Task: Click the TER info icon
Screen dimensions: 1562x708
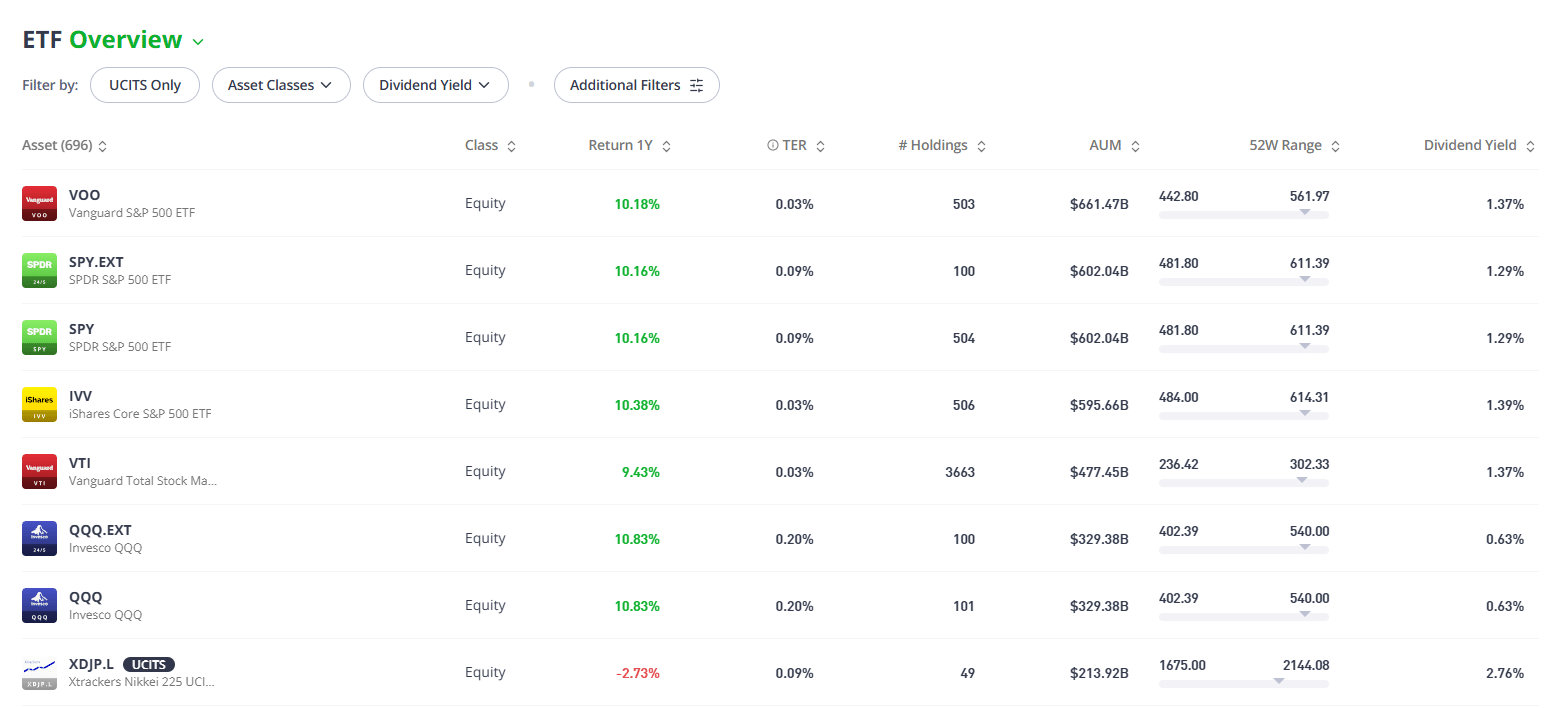Action: [x=772, y=146]
